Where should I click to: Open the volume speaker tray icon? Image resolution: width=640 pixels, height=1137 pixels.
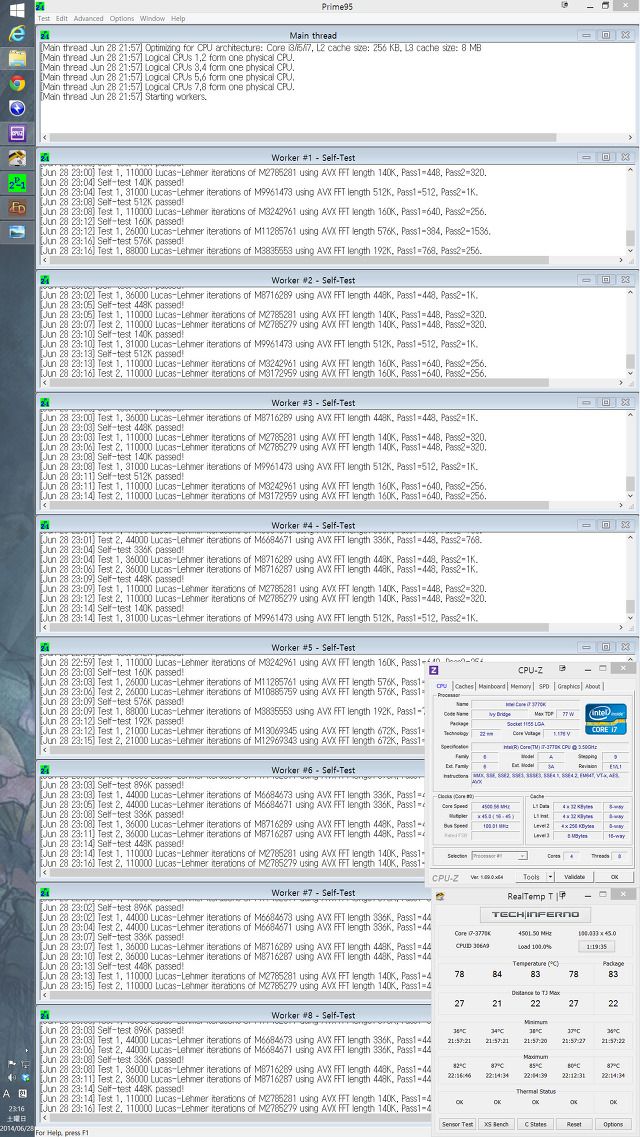tap(11, 1078)
